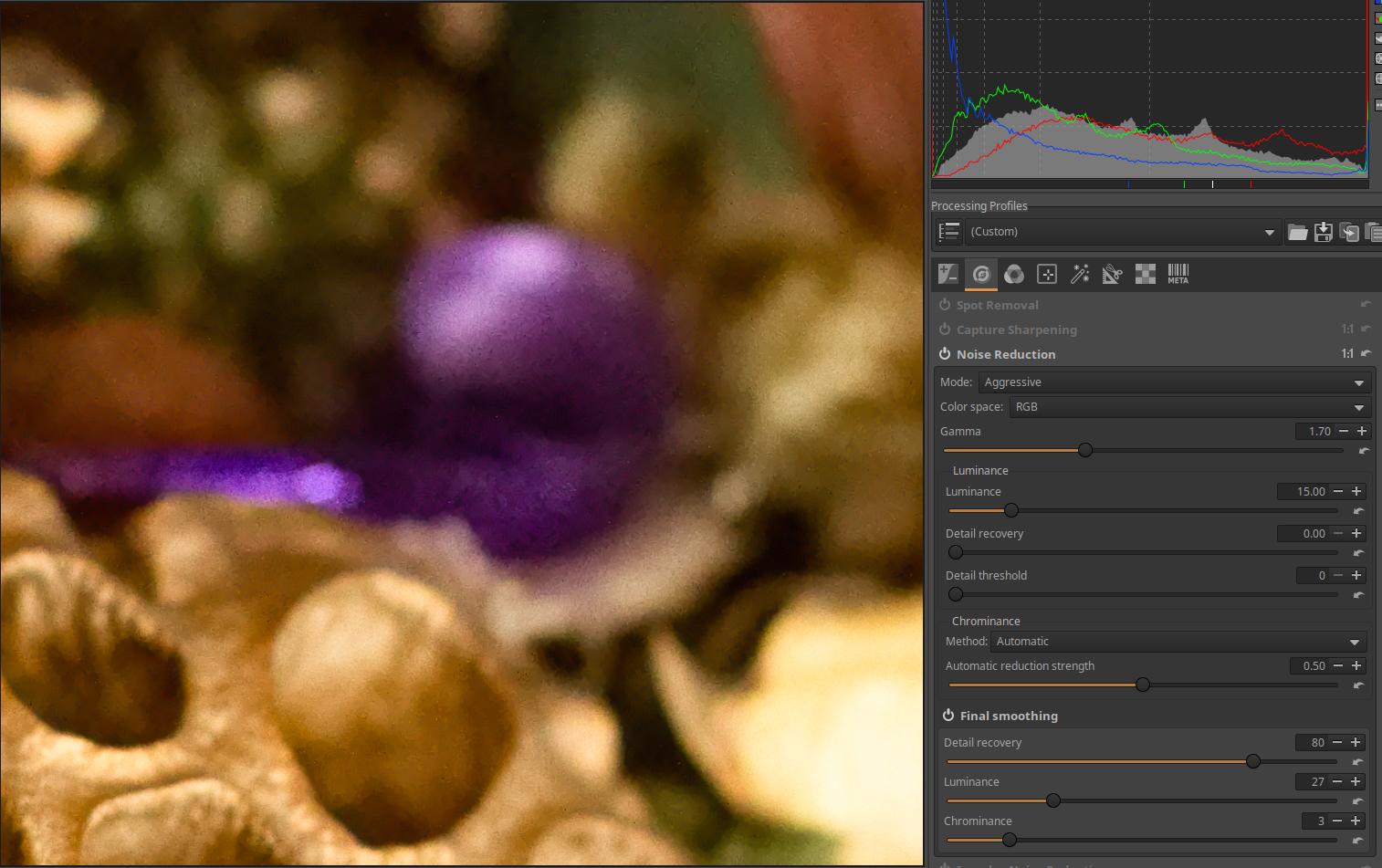Reset the Noise Reduction tool

1366,353
